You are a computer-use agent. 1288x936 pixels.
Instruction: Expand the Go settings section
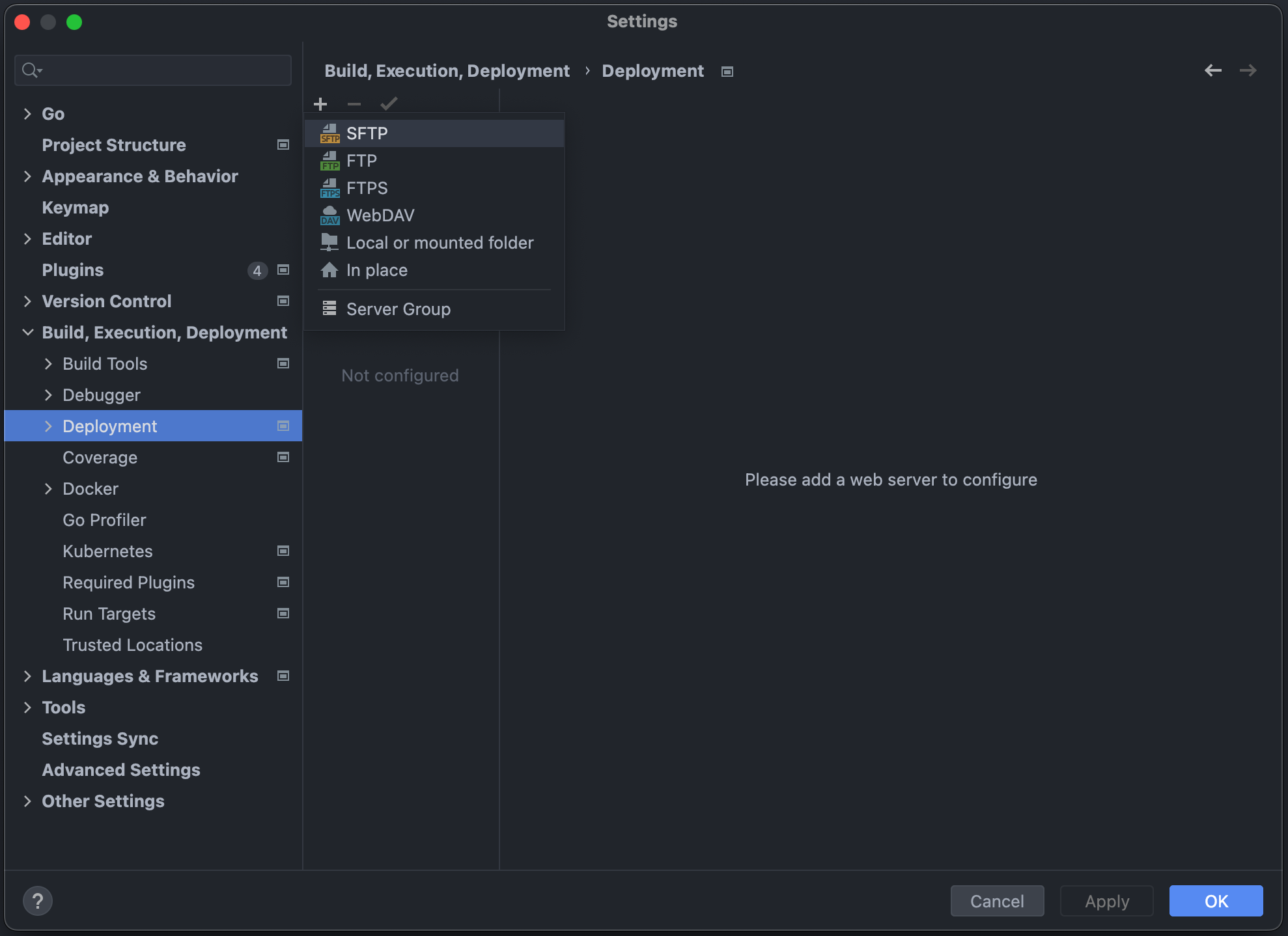(x=27, y=114)
